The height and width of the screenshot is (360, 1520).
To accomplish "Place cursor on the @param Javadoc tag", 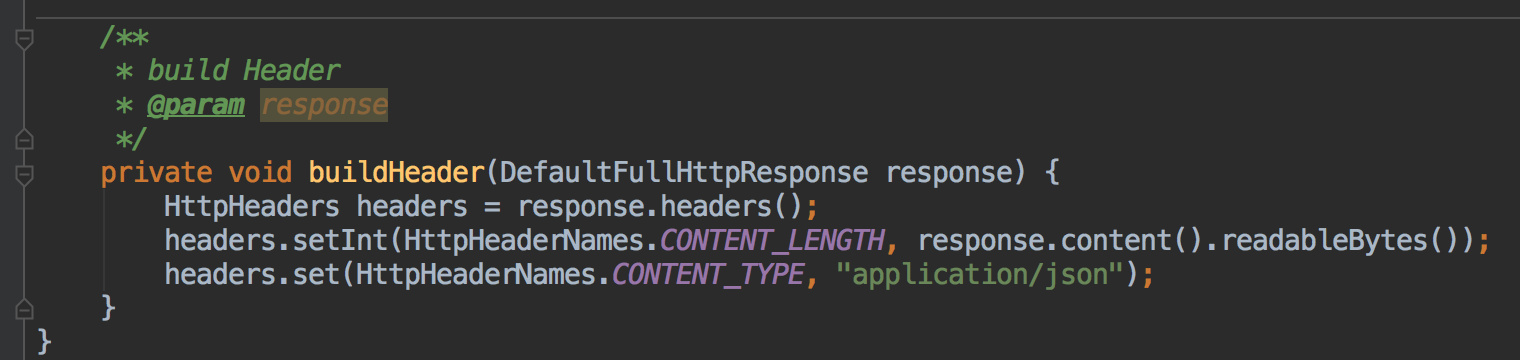I will 196,105.
